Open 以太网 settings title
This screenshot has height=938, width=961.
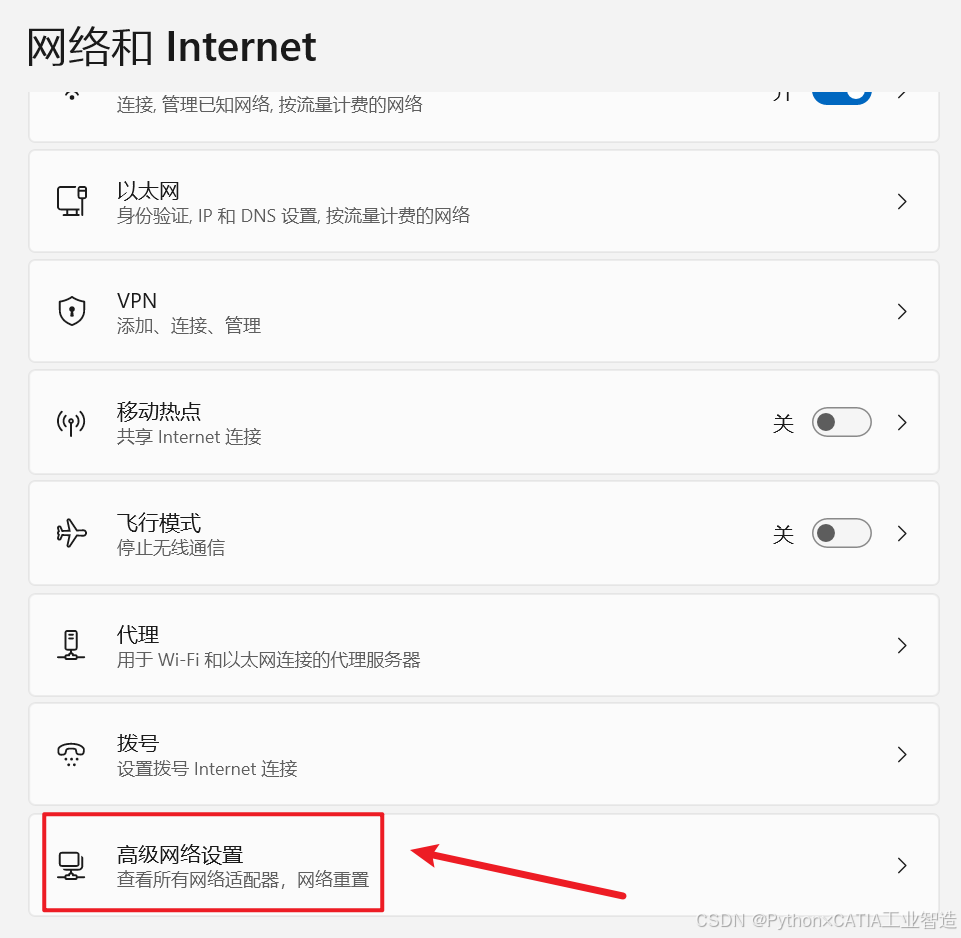pos(148,191)
